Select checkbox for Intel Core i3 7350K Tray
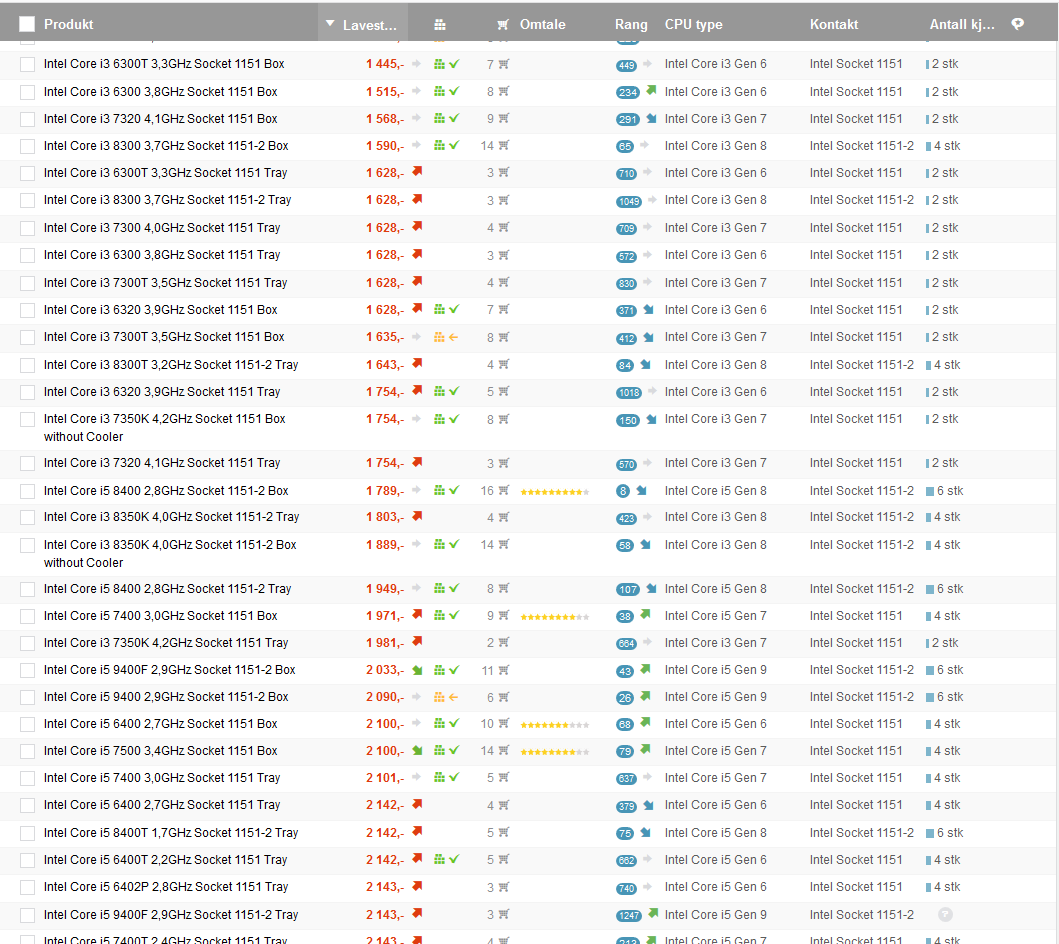Screen dimensions: 1059x944 [x=27, y=644]
